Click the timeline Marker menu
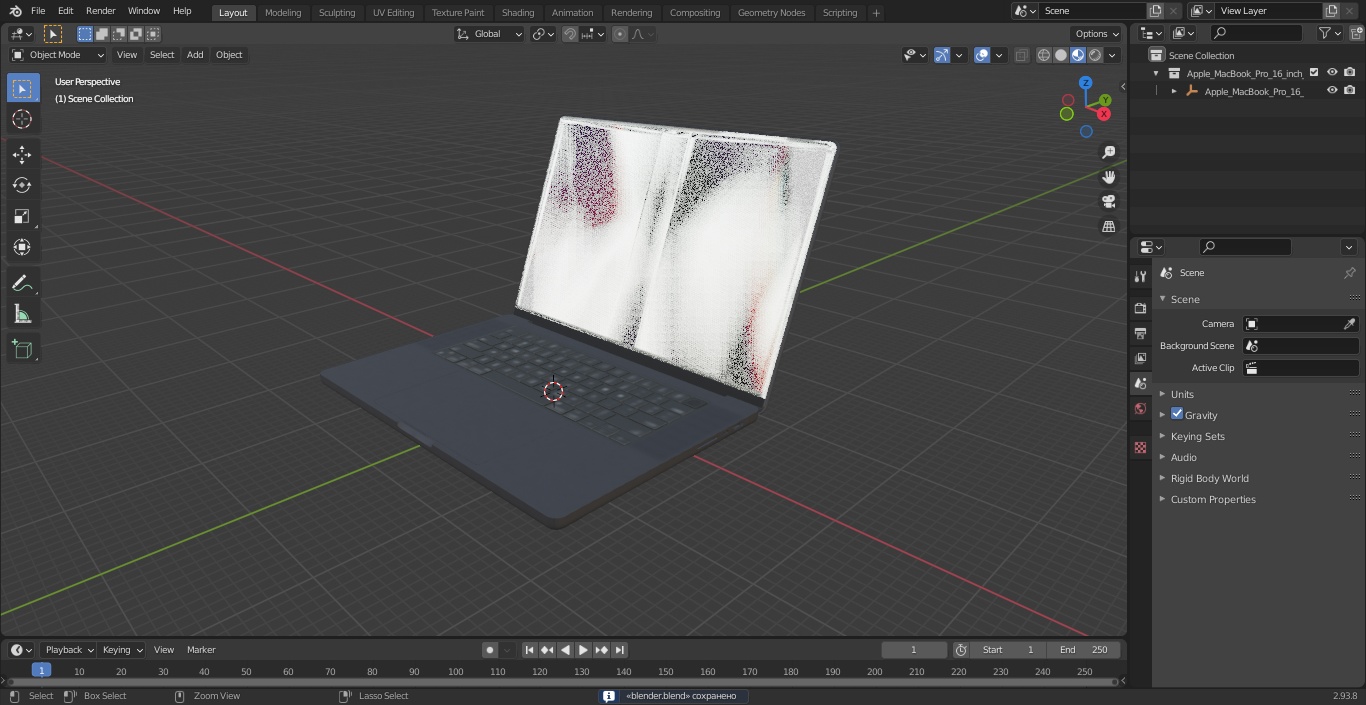The width and height of the screenshot is (1366, 705). [x=201, y=650]
